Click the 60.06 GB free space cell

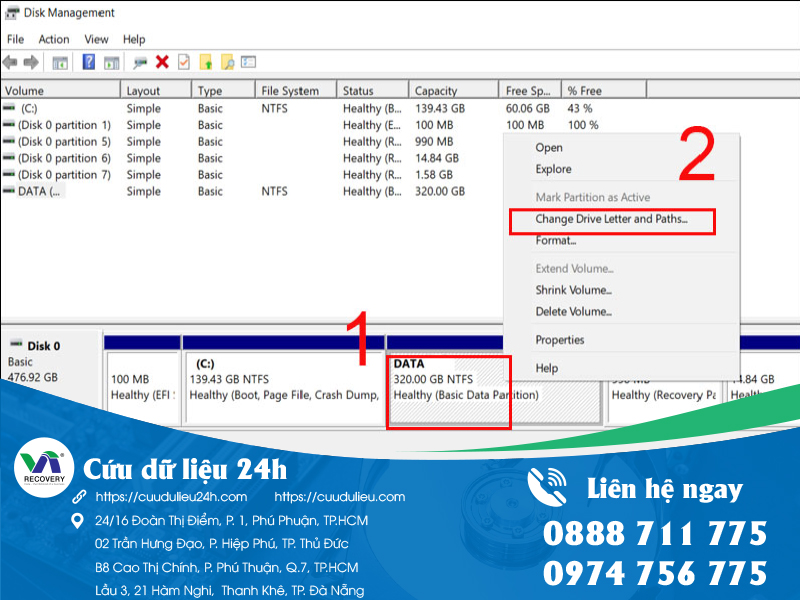(x=528, y=108)
